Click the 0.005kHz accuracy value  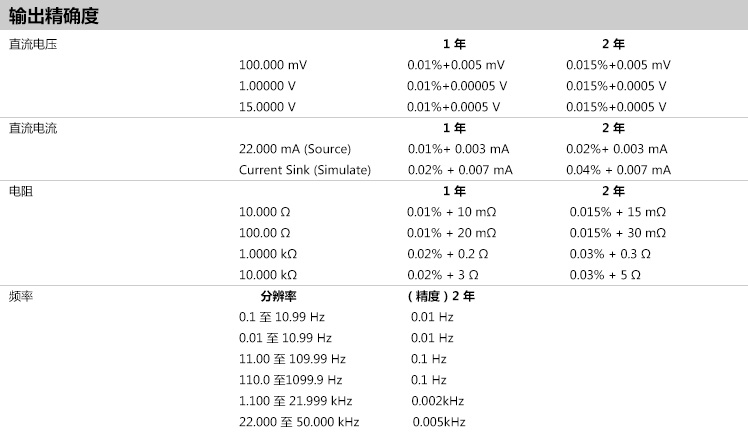tap(439, 422)
